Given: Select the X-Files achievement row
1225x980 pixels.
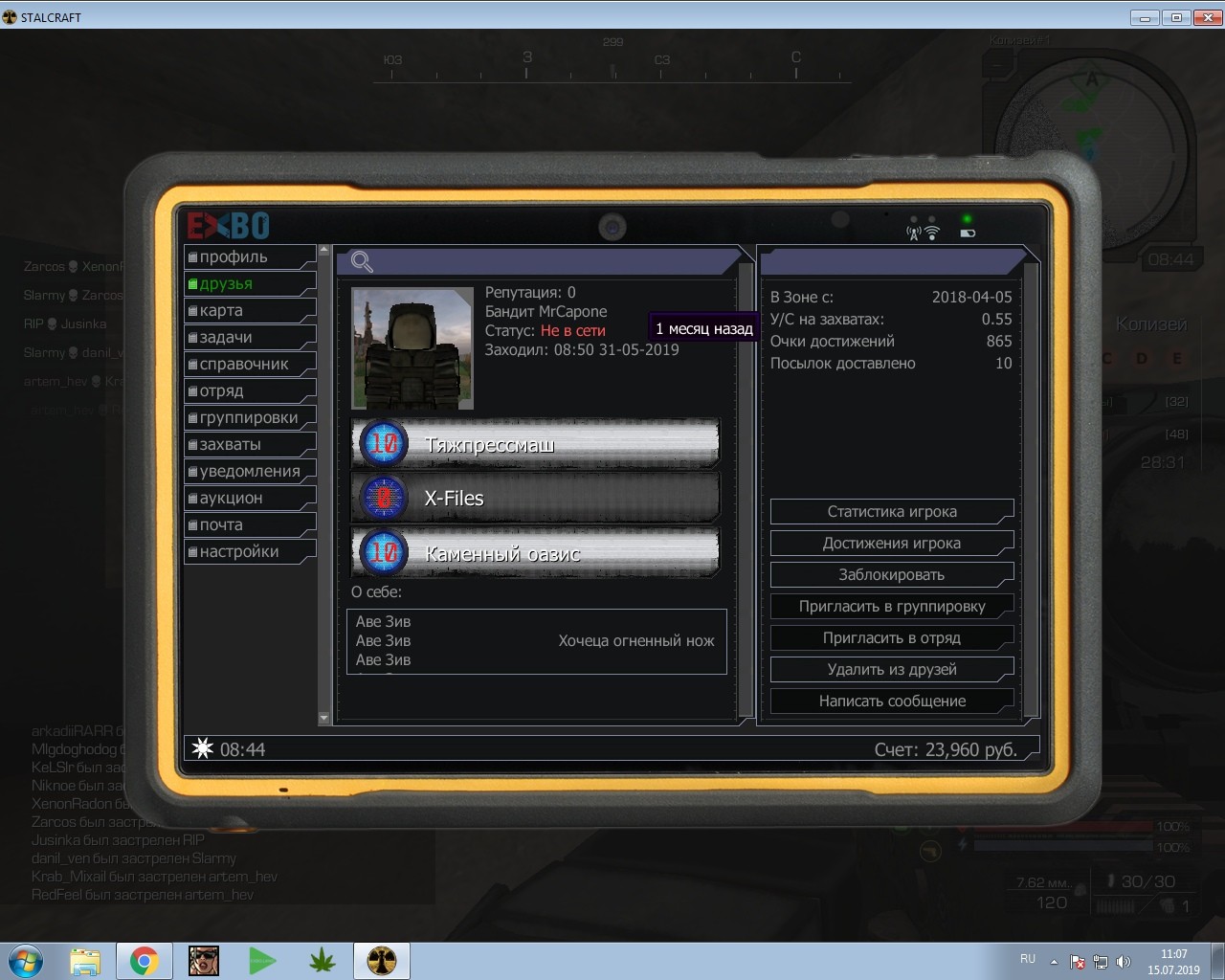Looking at the screenshot, I should click(535, 498).
